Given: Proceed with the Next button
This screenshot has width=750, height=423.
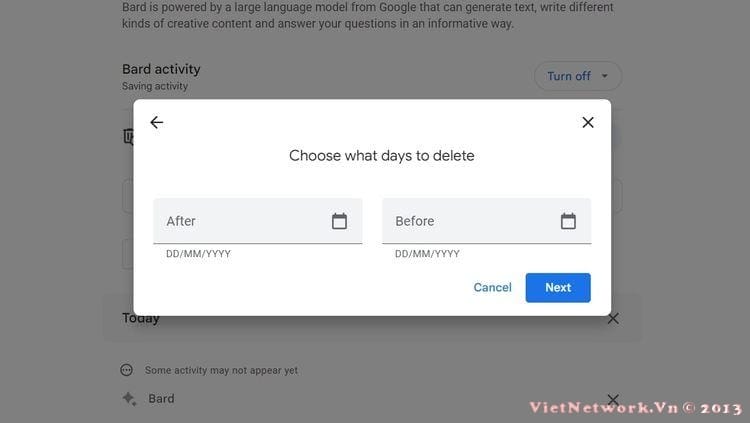Looking at the screenshot, I should pyautogui.click(x=558, y=288).
